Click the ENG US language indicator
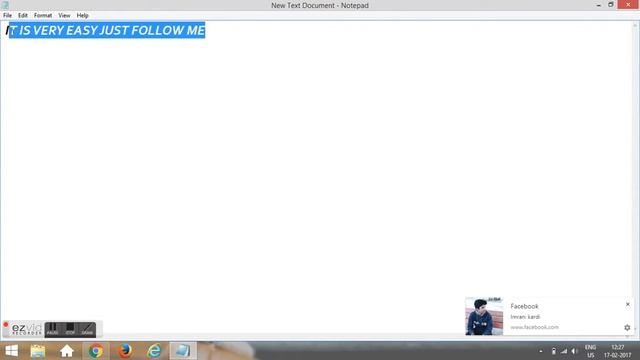 click(x=591, y=351)
